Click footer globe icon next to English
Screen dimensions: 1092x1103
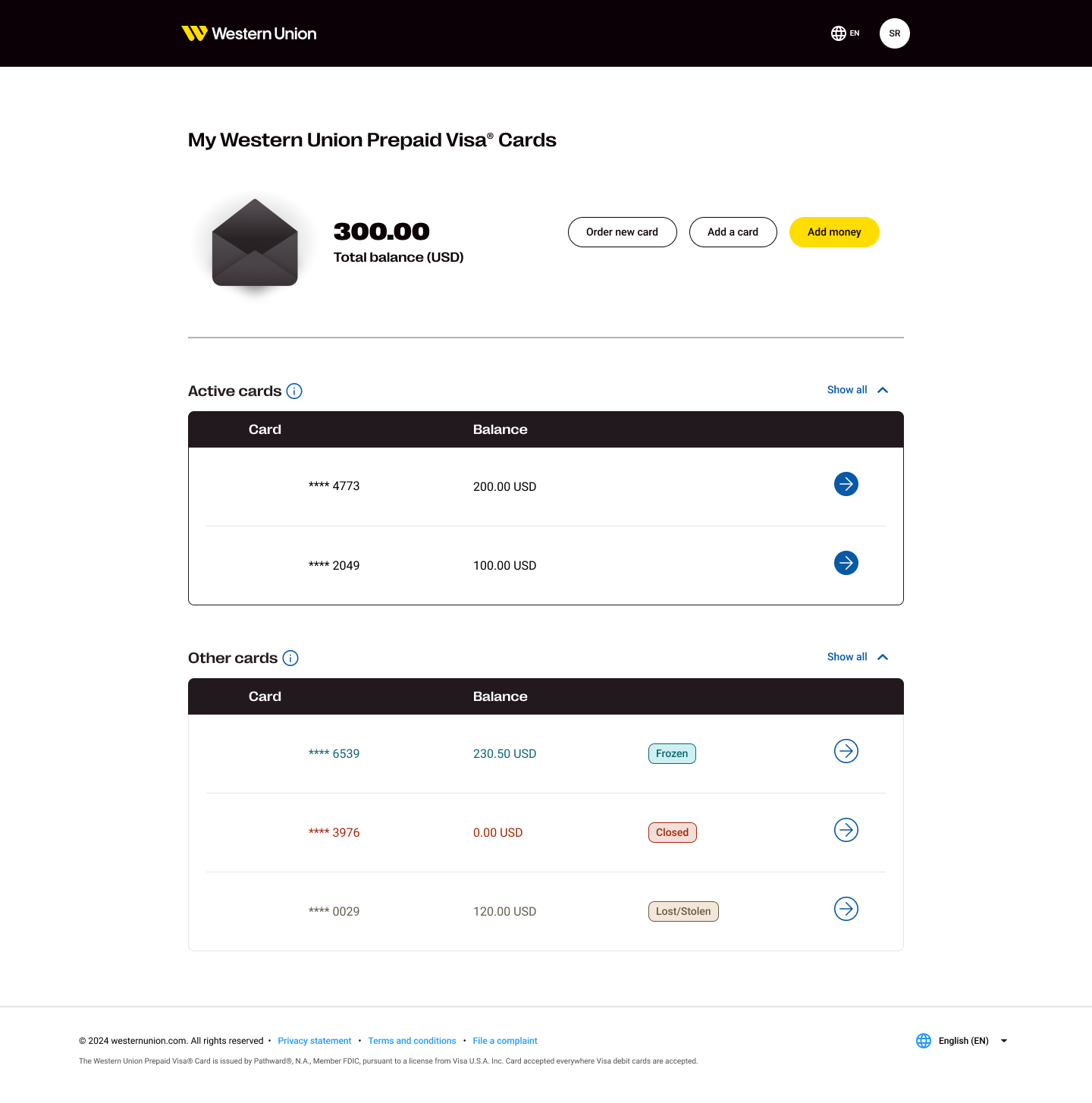click(924, 1041)
